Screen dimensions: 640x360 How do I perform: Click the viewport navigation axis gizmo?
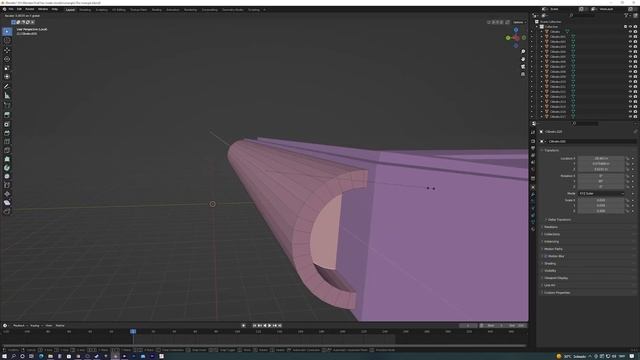pyautogui.click(x=516, y=38)
